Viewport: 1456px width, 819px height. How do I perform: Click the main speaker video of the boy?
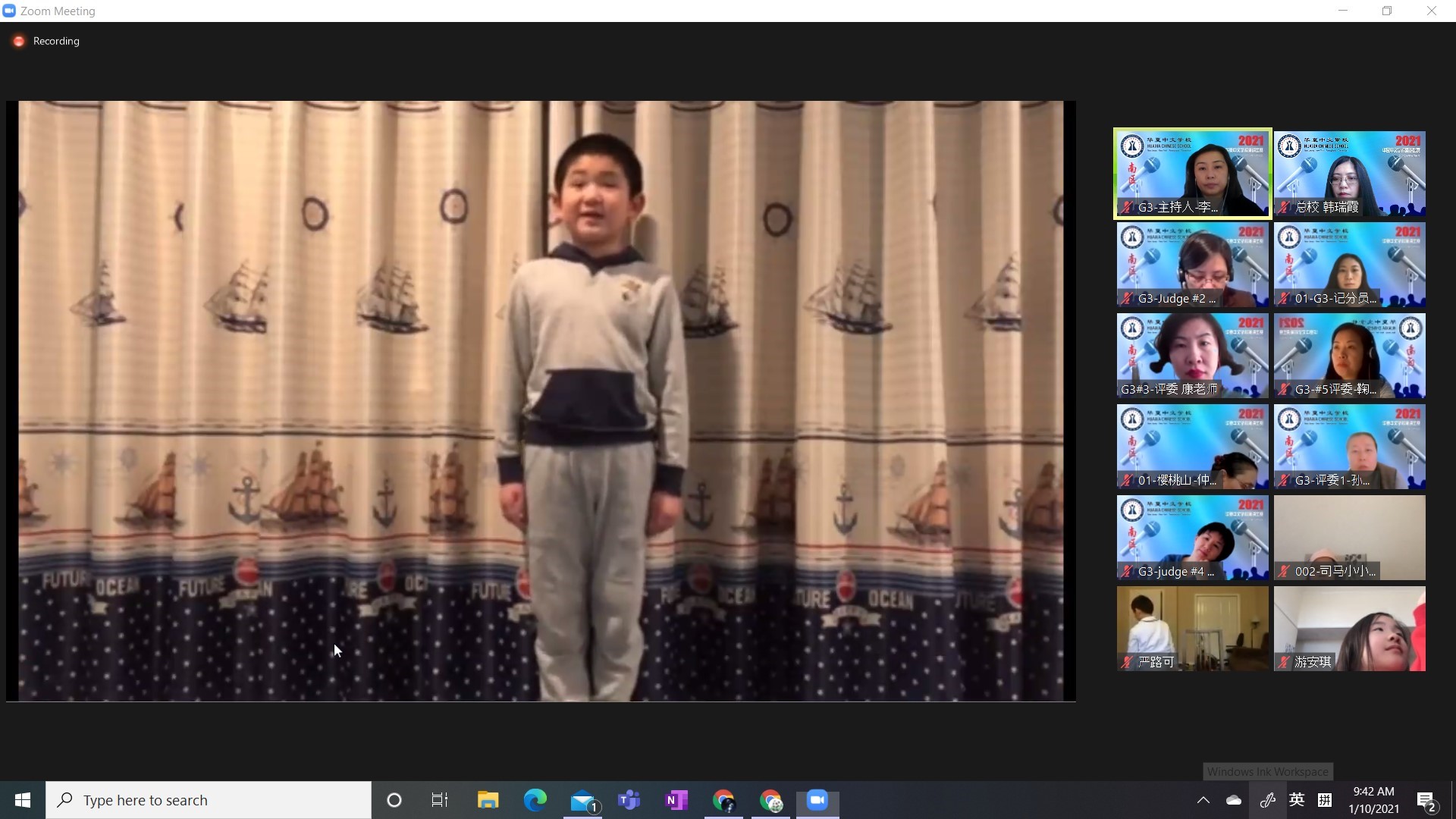tap(541, 401)
